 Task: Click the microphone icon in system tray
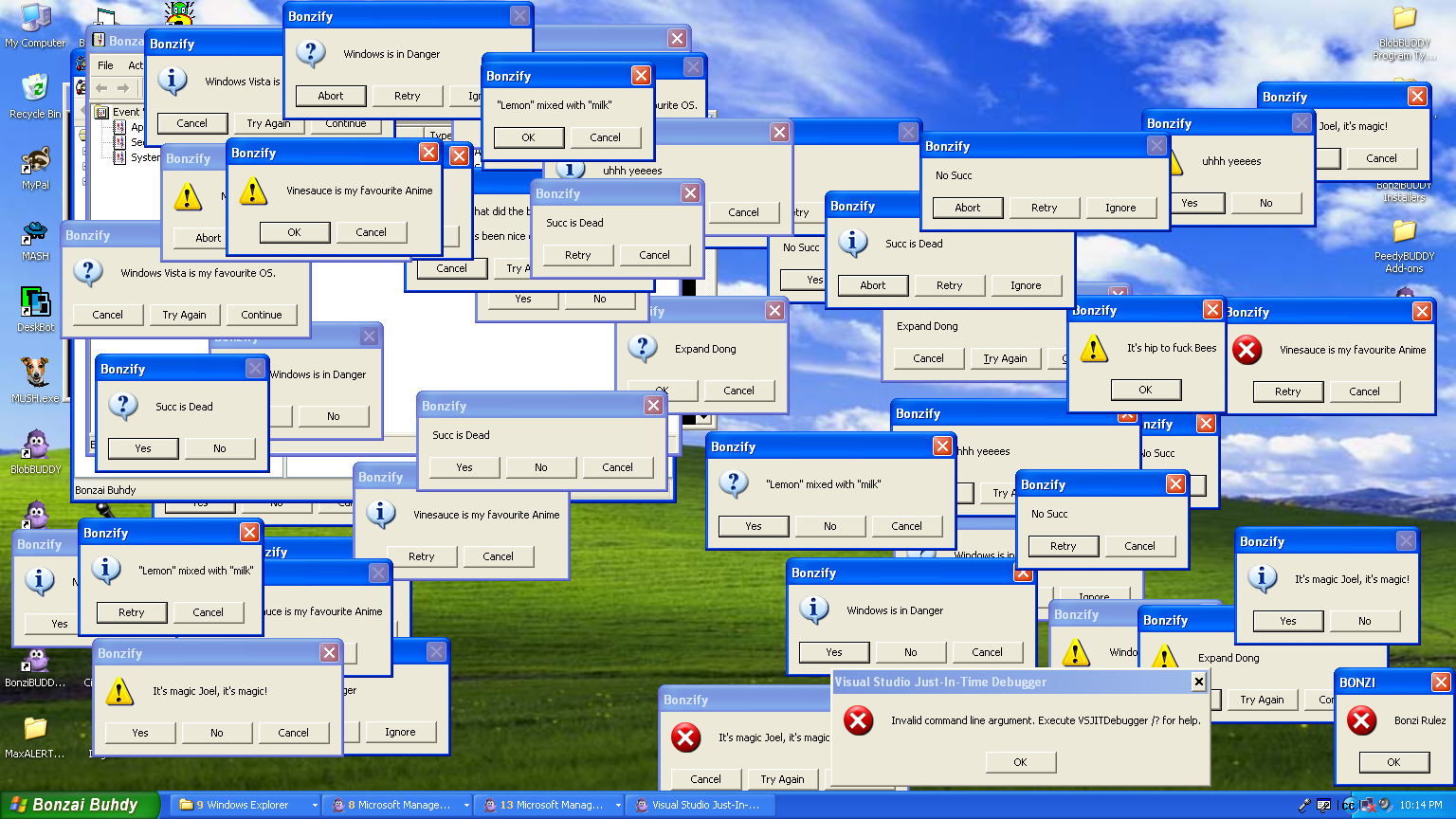coord(1305,805)
